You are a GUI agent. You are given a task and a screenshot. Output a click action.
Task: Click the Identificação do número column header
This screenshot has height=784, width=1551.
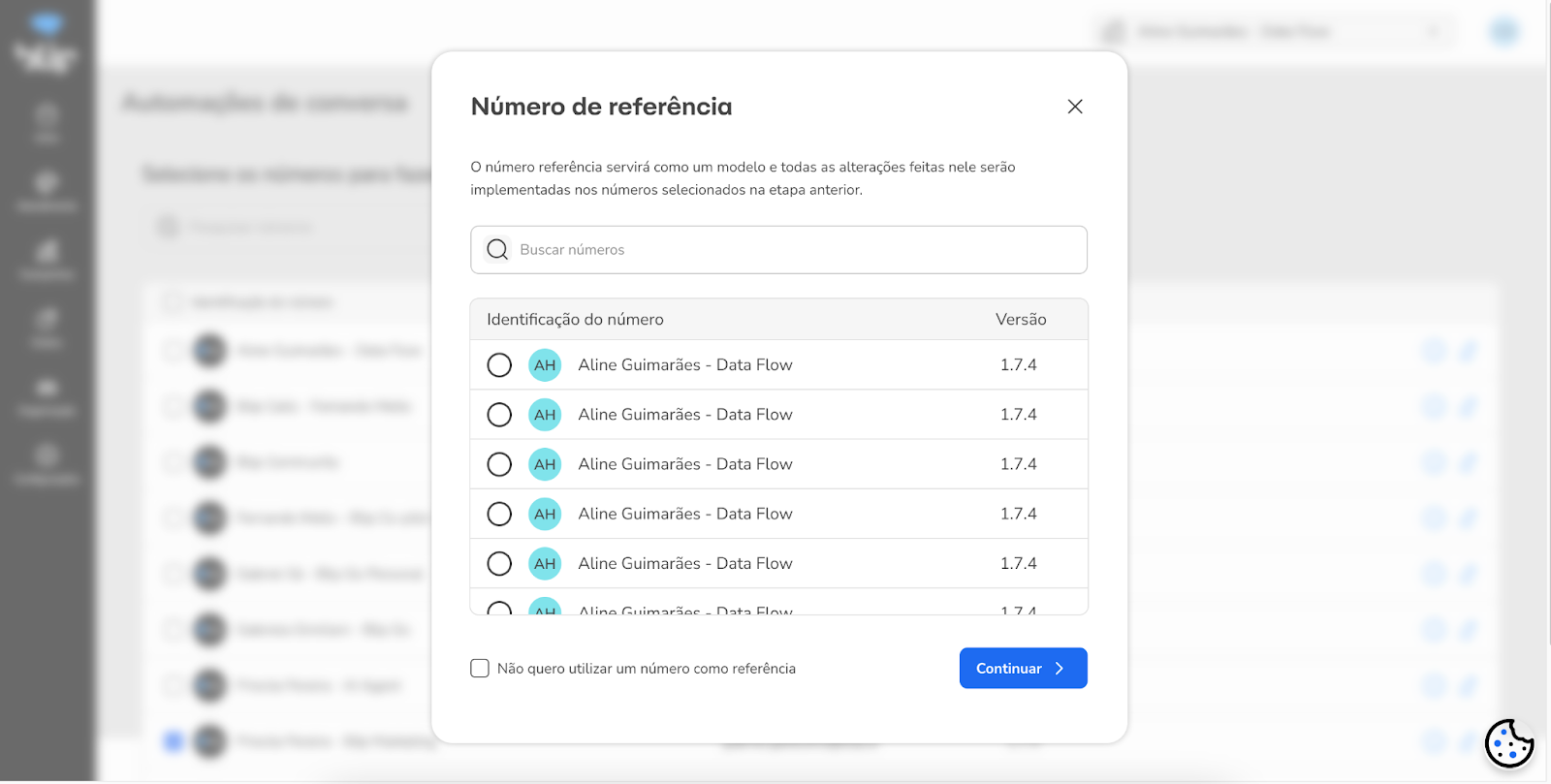click(x=575, y=320)
